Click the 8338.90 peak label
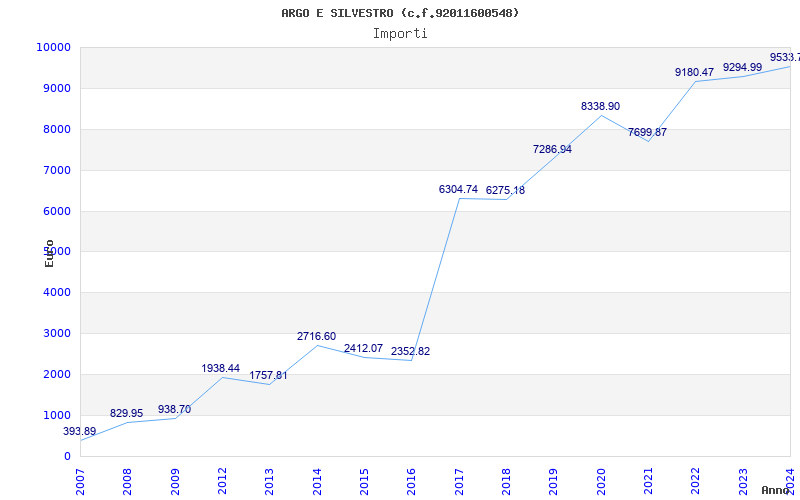Screen dimensions: 800x500 [600, 106]
